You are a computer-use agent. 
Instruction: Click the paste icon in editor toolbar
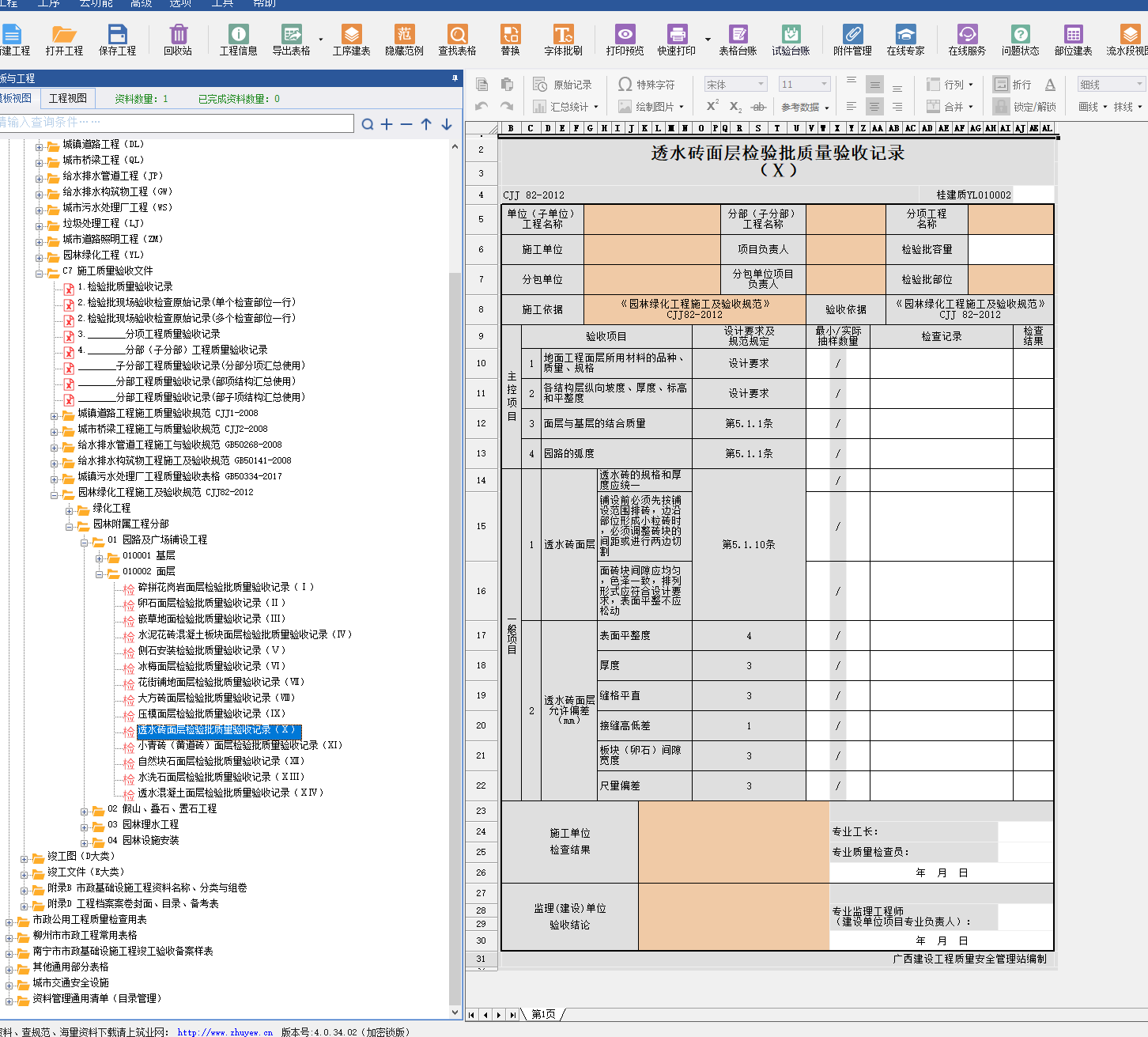[508, 85]
